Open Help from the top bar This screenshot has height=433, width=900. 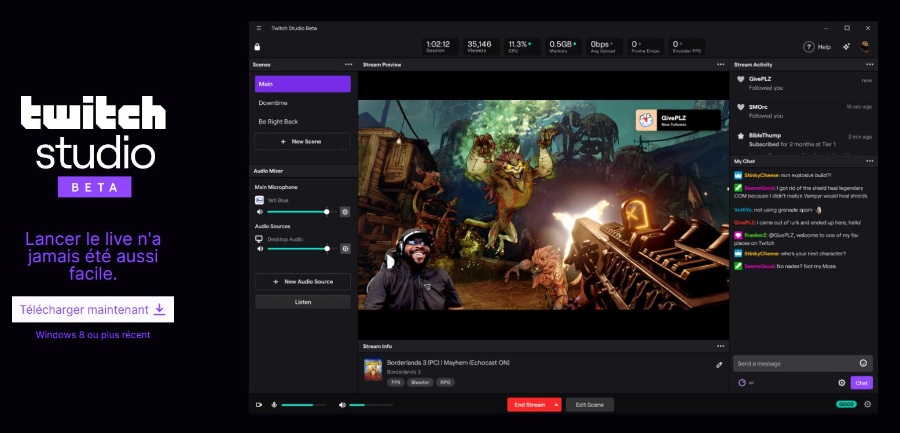(817, 46)
